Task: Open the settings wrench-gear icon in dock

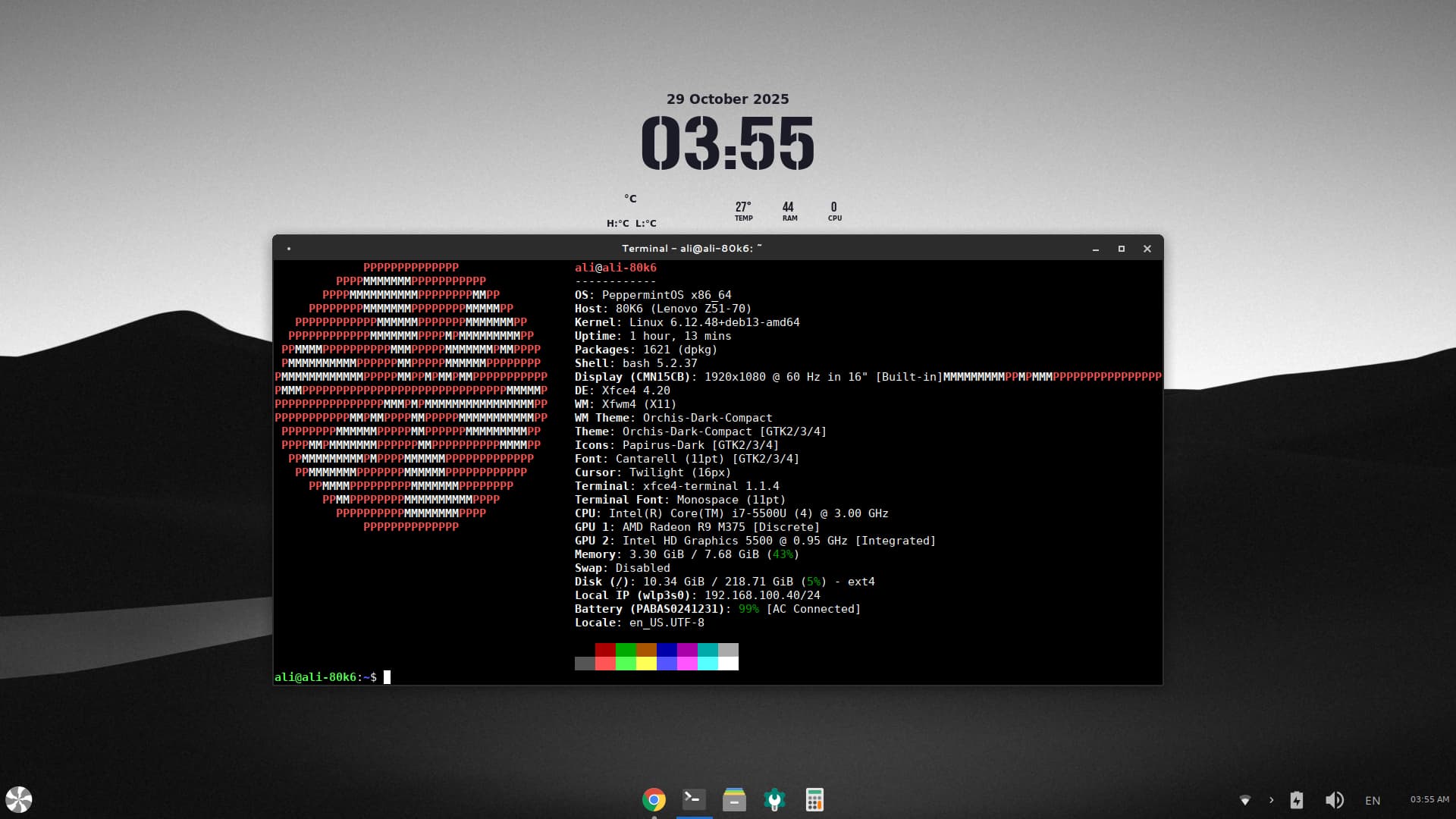Action: pyautogui.click(x=774, y=799)
